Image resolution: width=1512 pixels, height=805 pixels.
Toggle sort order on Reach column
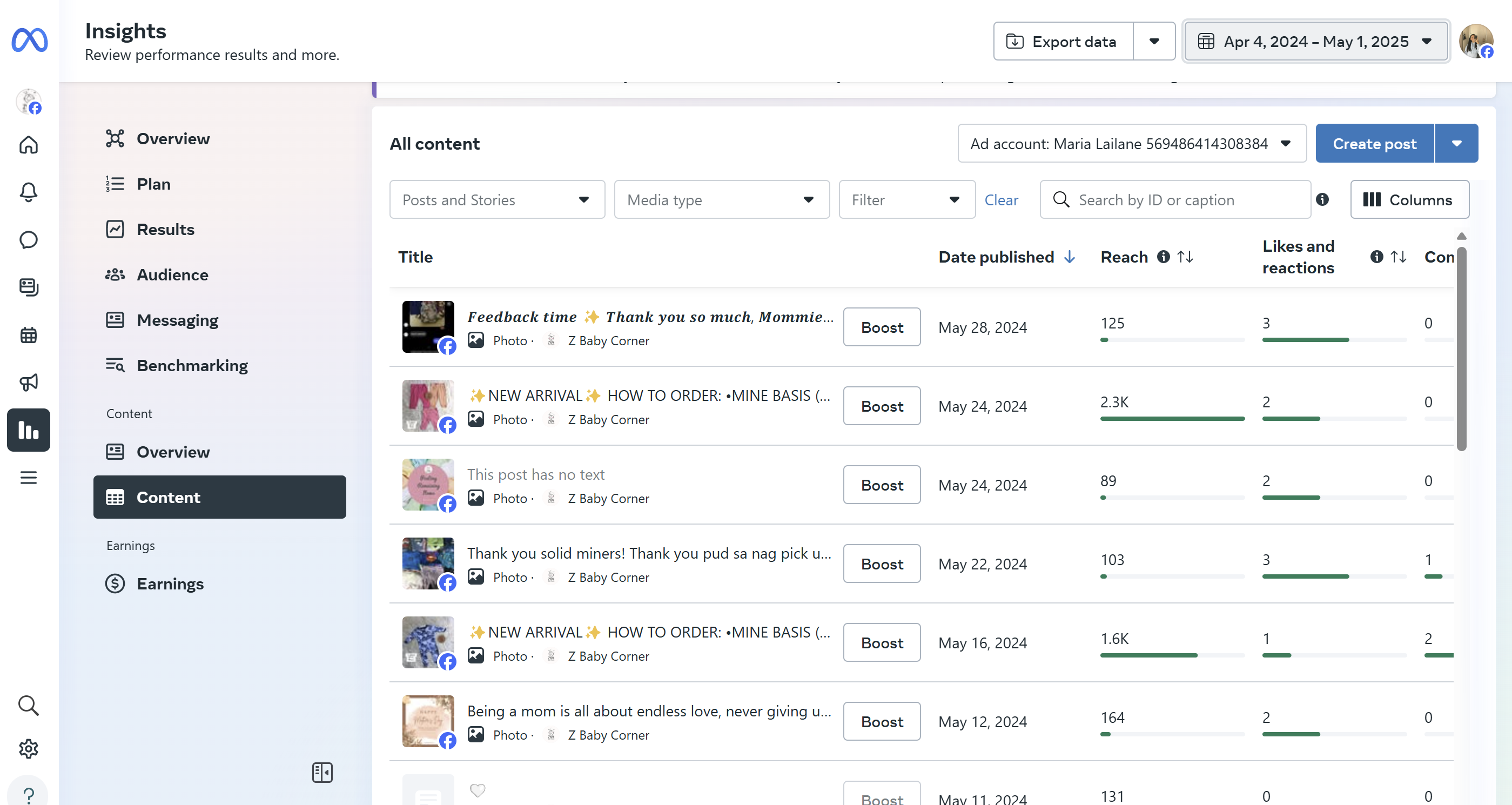tap(1185, 257)
